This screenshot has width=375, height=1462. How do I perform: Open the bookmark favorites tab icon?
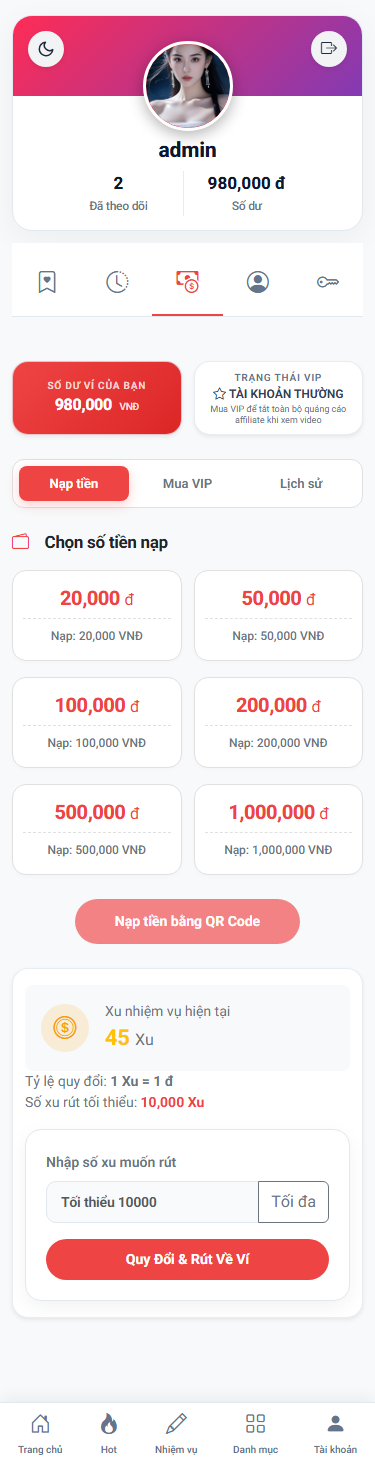tap(47, 282)
